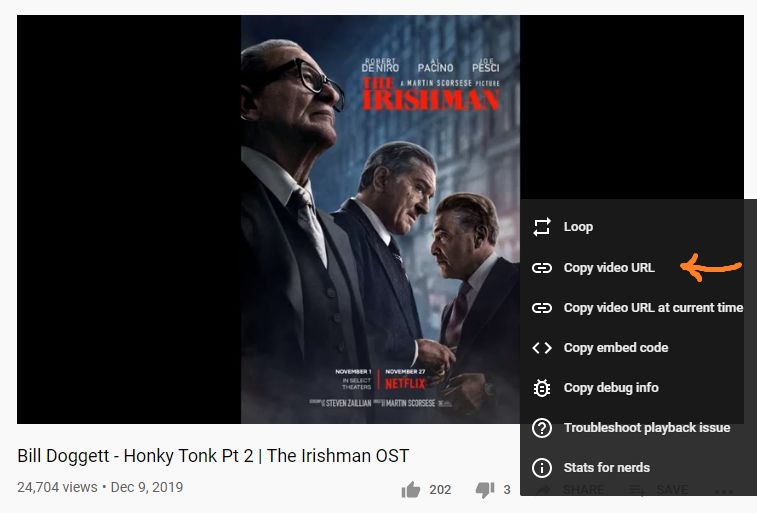Click the angle brackets embed code icon
The height and width of the screenshot is (513, 757).
click(542, 348)
